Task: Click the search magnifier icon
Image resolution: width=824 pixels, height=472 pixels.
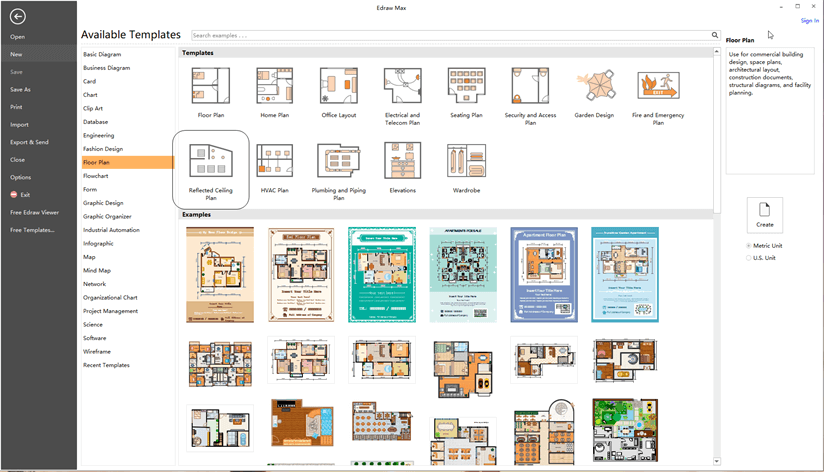Action: click(x=715, y=35)
